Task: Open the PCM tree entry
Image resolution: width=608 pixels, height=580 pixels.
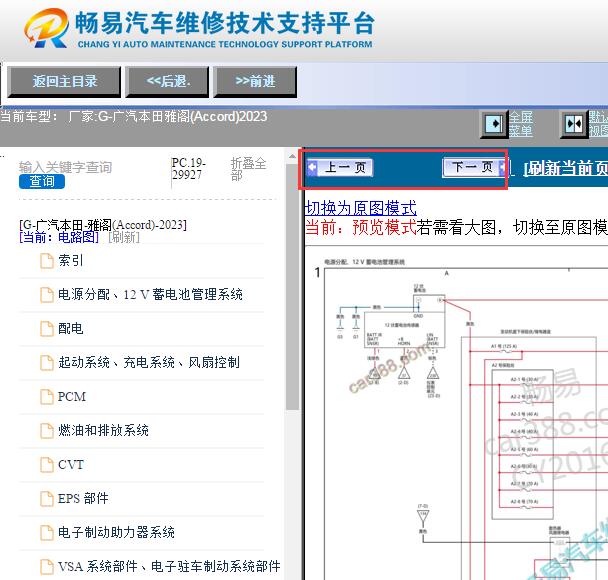Action: click(x=72, y=397)
